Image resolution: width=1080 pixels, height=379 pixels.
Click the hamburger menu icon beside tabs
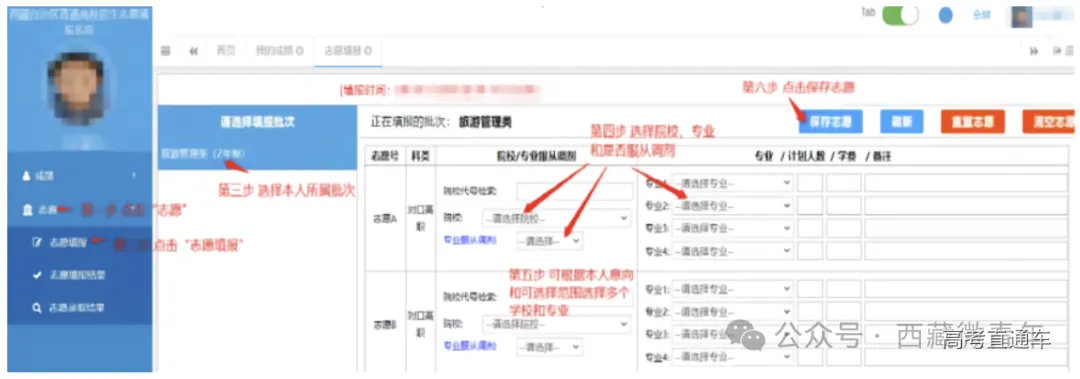(x=165, y=51)
